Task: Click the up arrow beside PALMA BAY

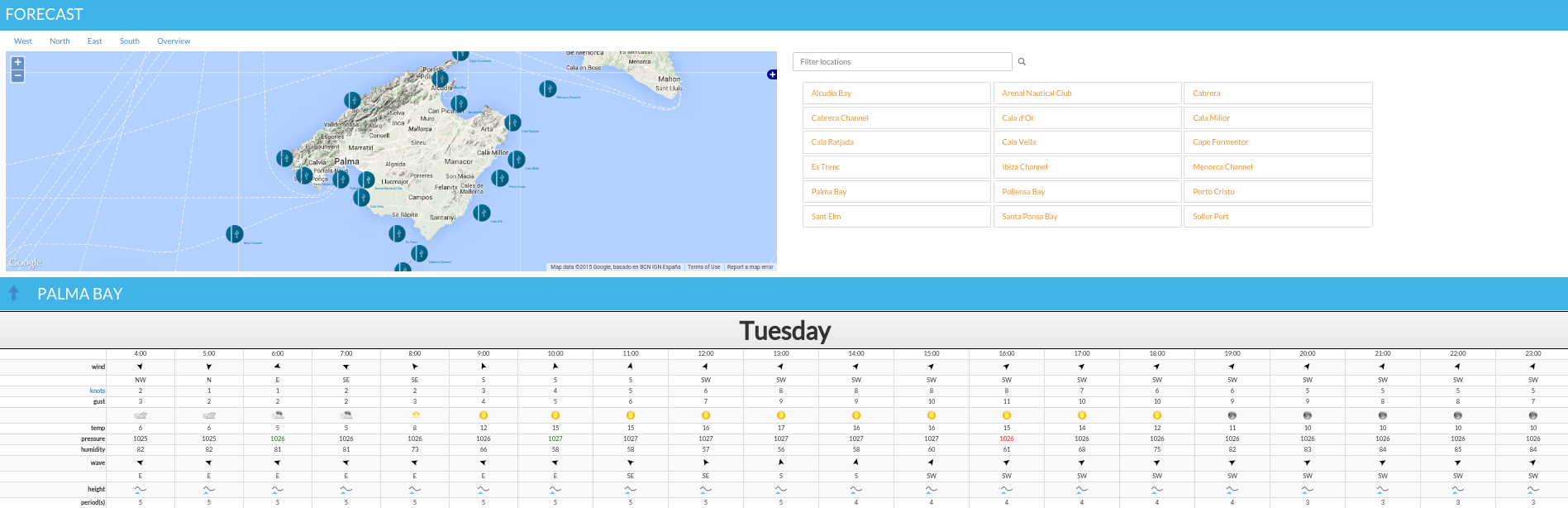Action: 13,293
